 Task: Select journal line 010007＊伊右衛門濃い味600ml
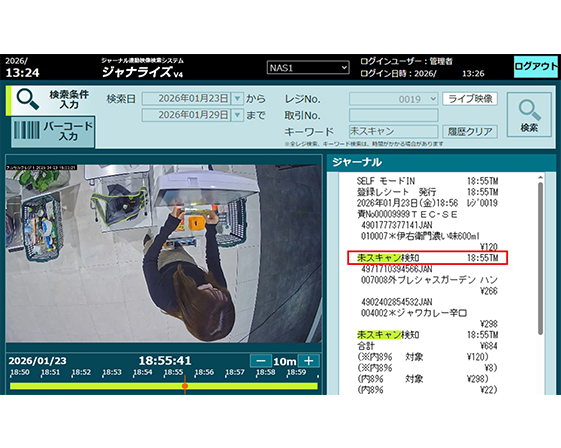420,236
